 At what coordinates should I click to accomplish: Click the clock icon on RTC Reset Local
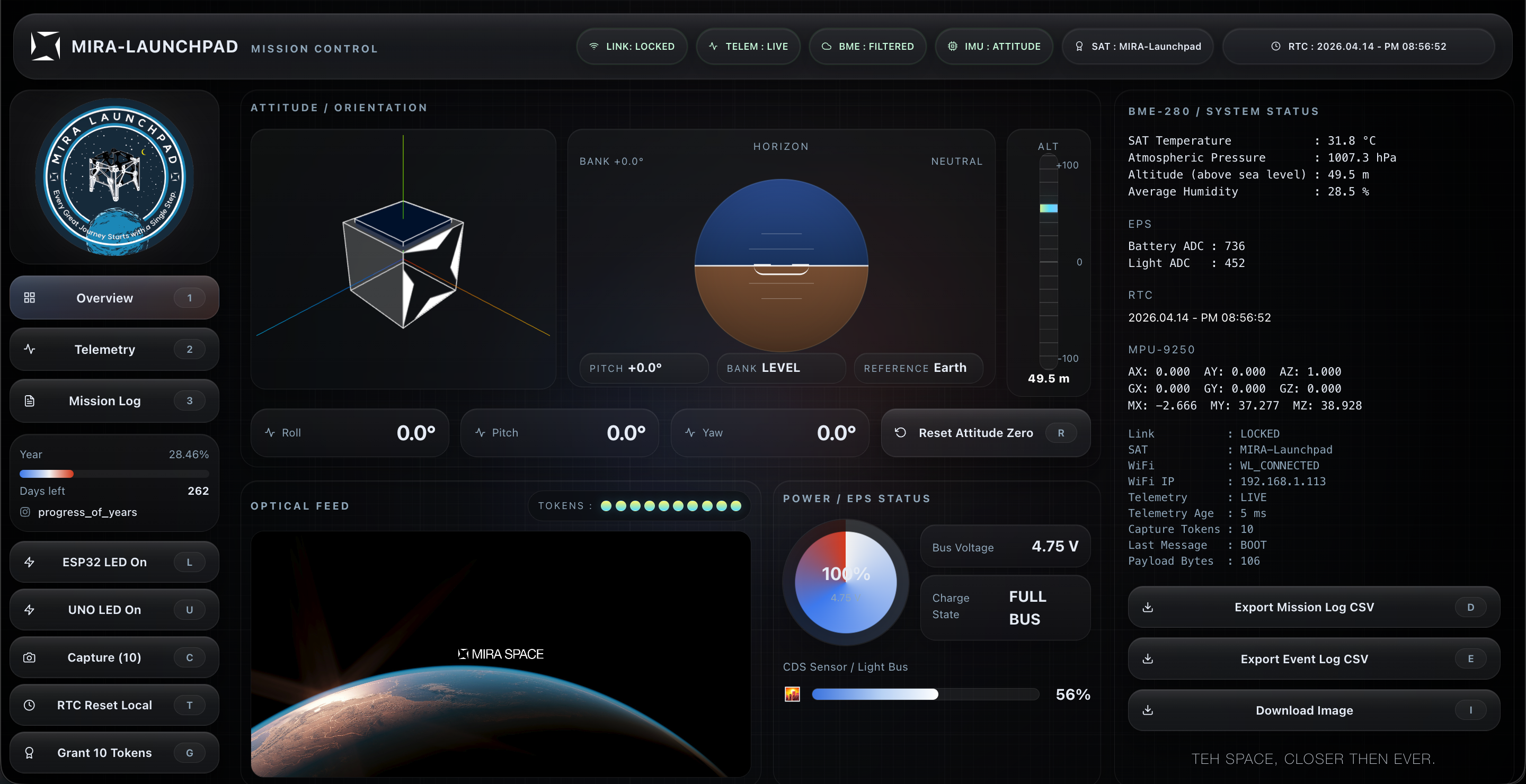tap(29, 705)
